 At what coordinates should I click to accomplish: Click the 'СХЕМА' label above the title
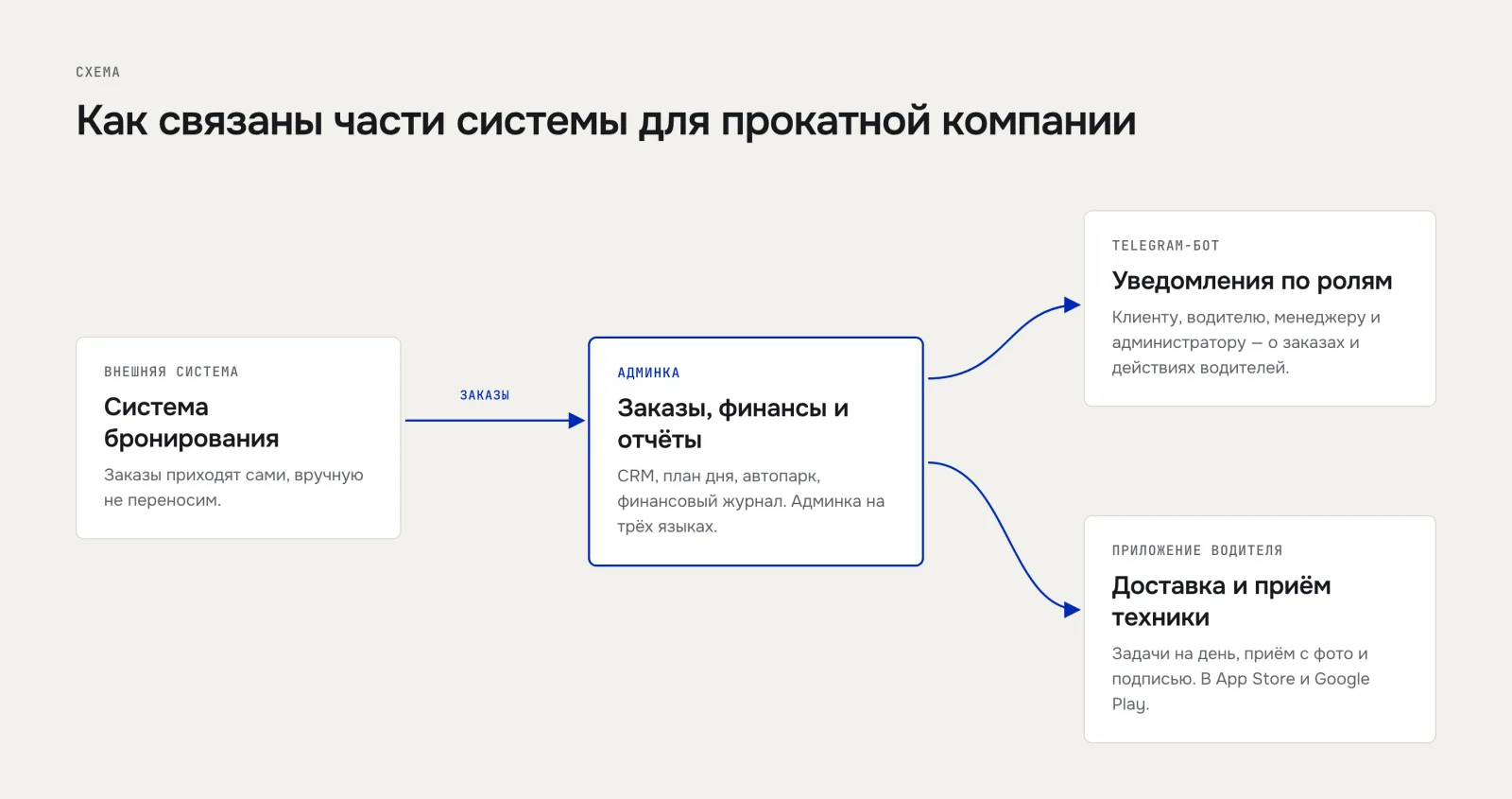tap(98, 72)
